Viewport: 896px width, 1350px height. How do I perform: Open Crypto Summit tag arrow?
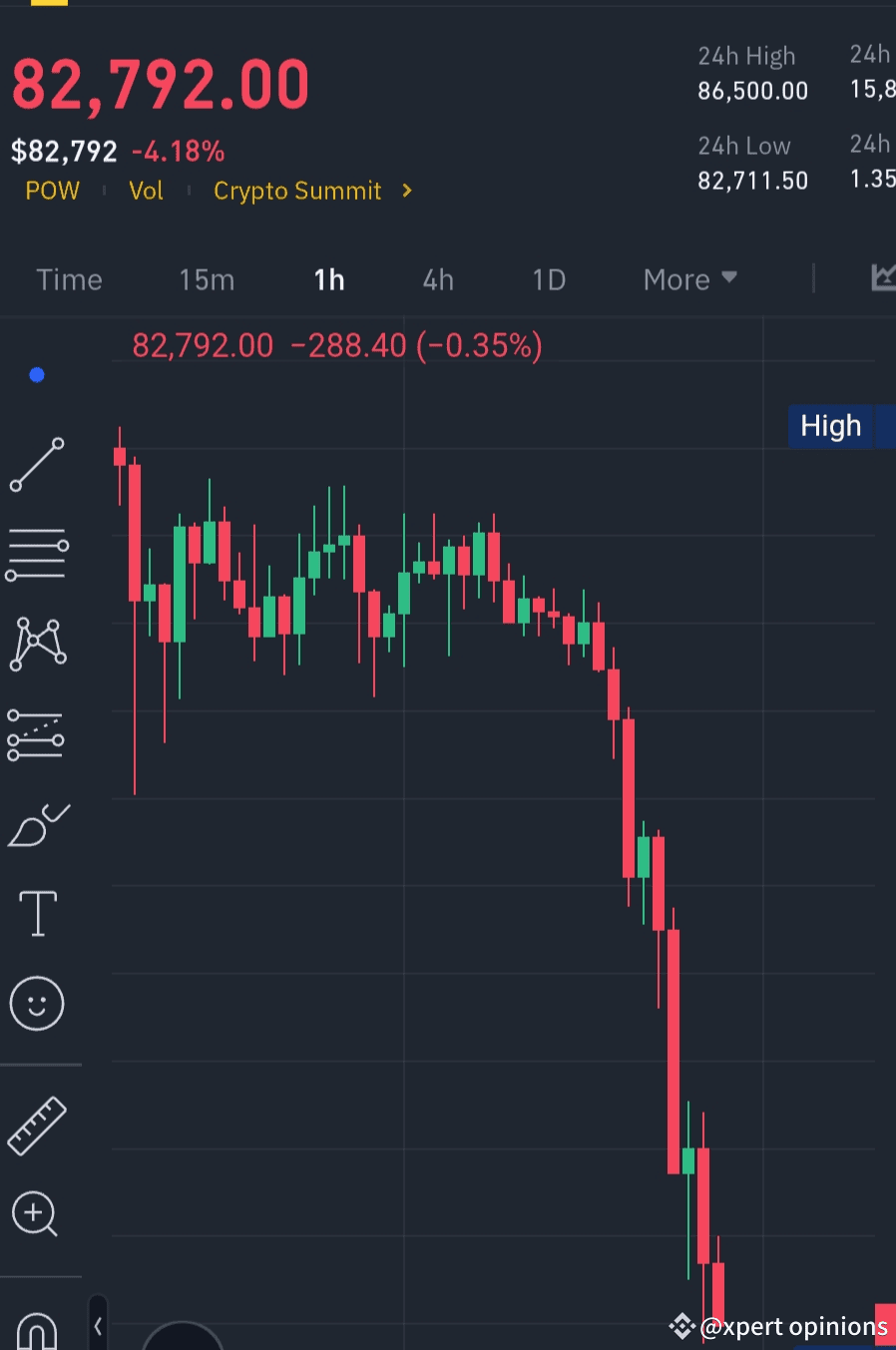click(x=406, y=191)
